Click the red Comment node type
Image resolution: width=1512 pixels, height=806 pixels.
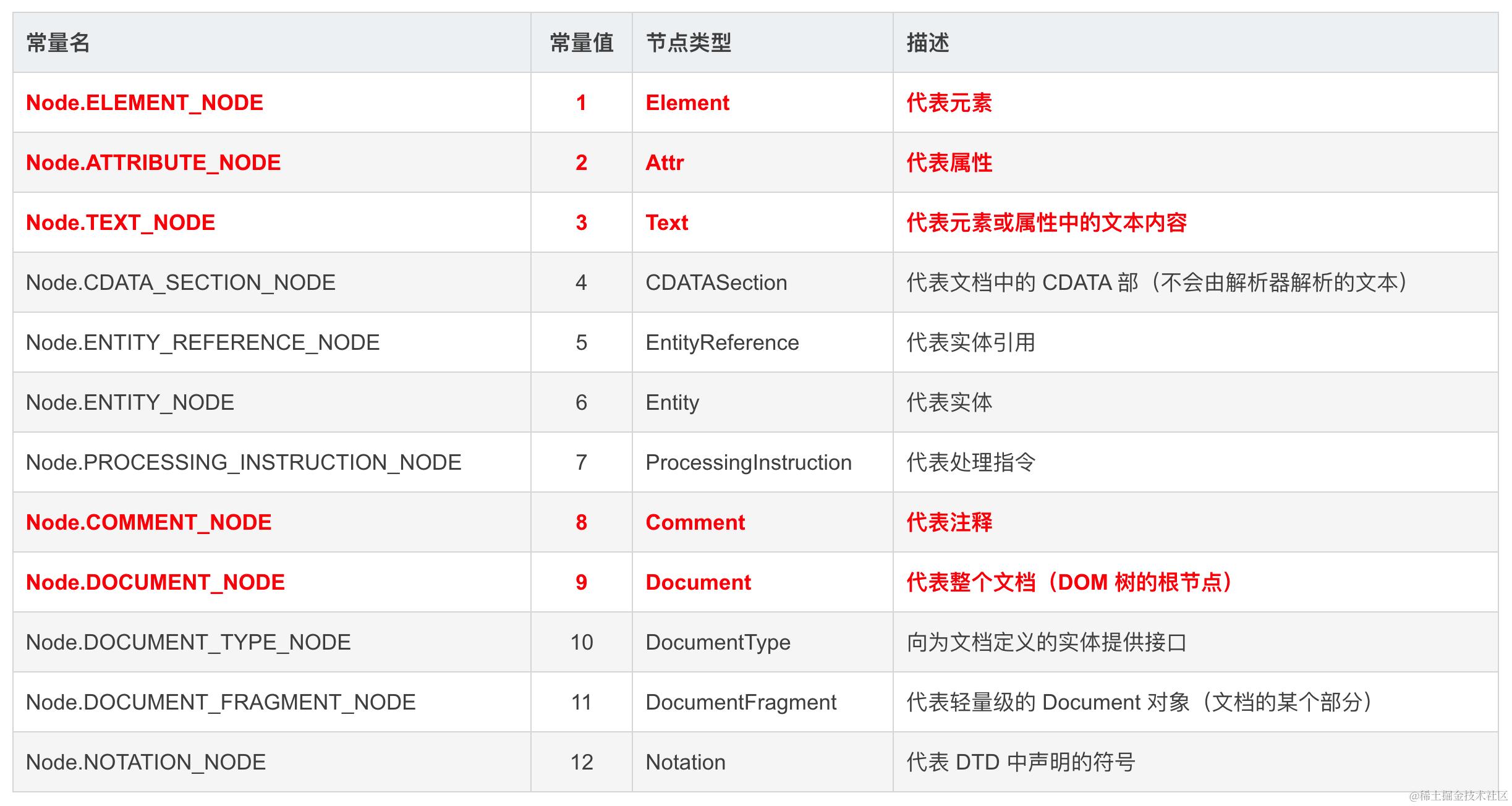pyautogui.click(x=695, y=522)
